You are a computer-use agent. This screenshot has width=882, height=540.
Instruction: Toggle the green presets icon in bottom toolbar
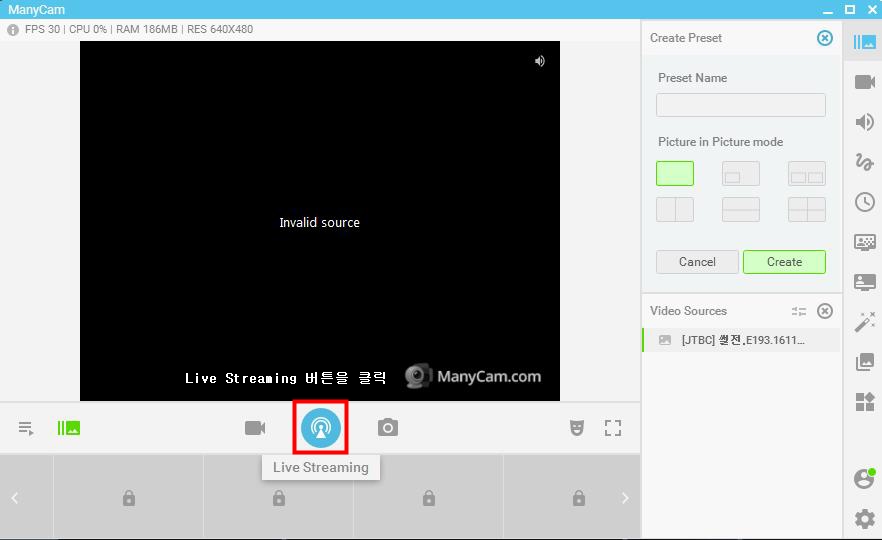[x=69, y=428]
